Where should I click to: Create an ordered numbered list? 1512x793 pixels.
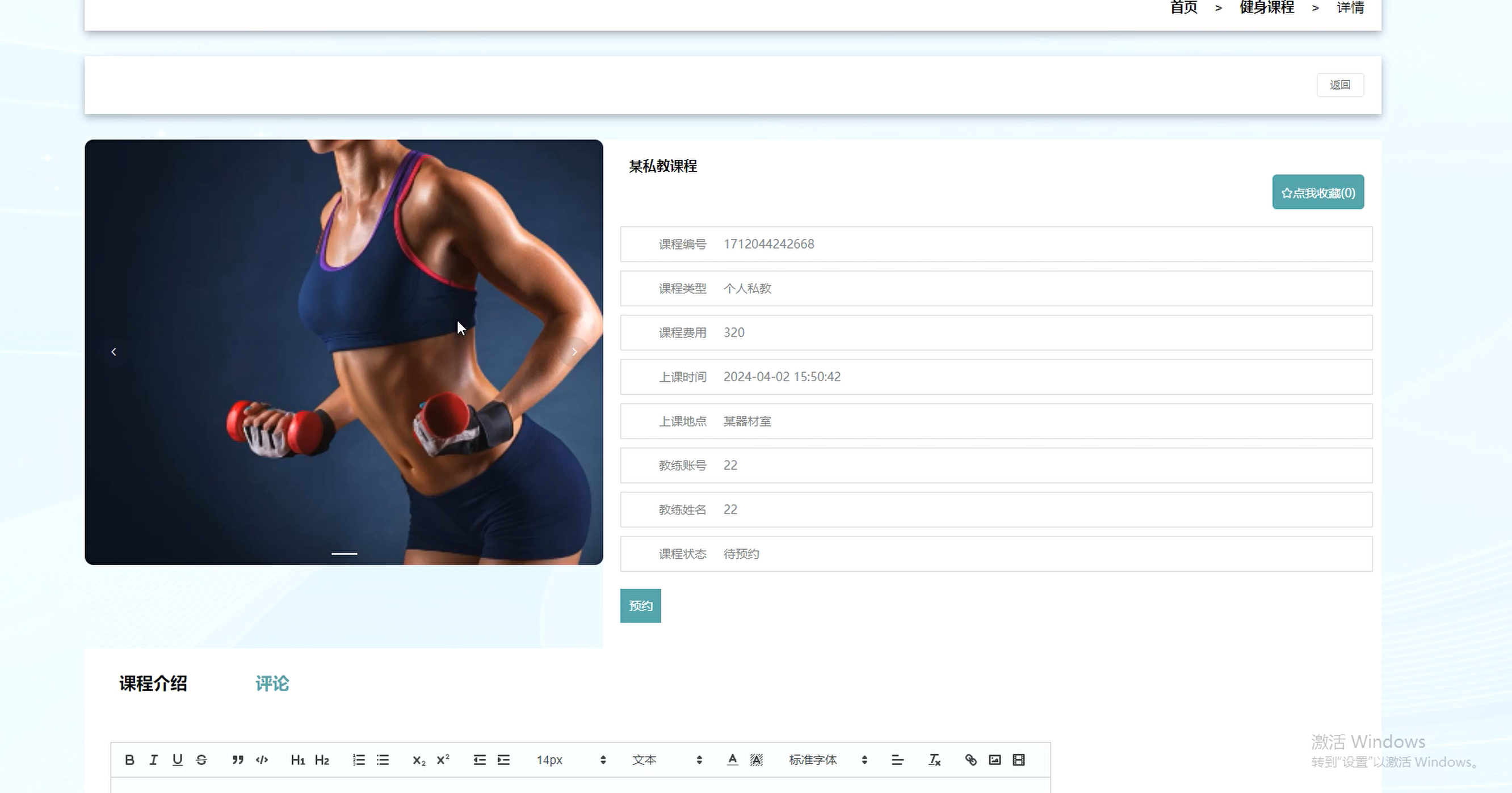coord(359,760)
